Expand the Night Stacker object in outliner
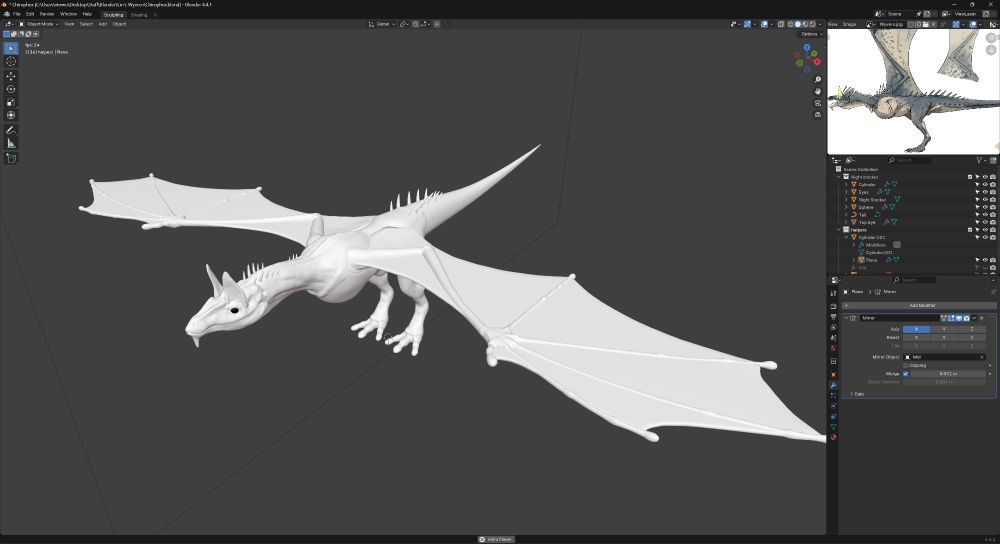The width and height of the screenshot is (1000, 544). pyautogui.click(x=846, y=200)
